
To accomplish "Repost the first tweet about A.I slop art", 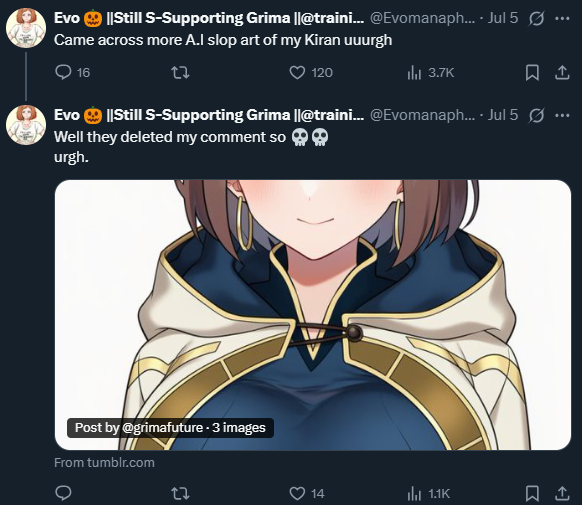I will (180, 72).
